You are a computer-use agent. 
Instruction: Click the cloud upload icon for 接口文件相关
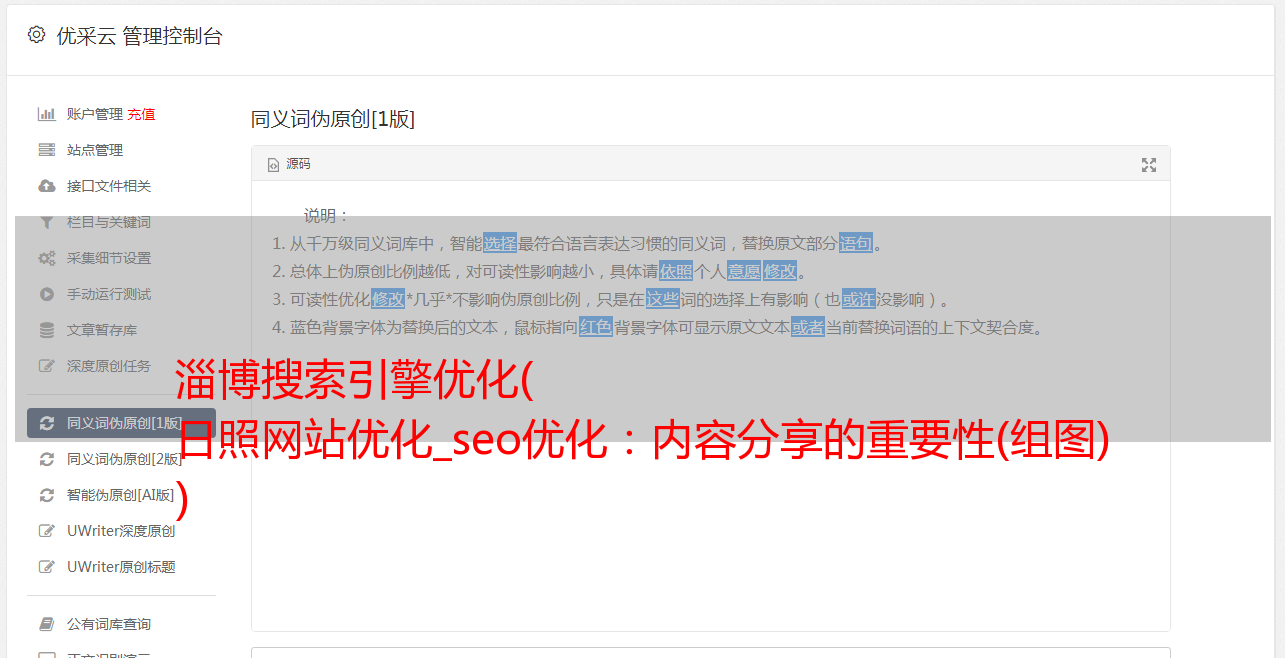[46, 186]
